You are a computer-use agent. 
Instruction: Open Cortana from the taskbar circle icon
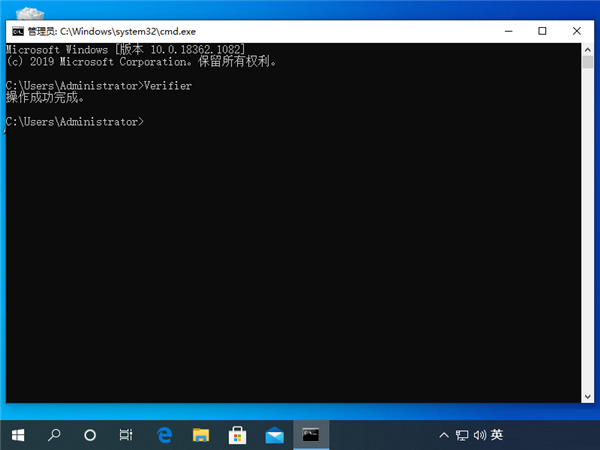tap(90, 435)
